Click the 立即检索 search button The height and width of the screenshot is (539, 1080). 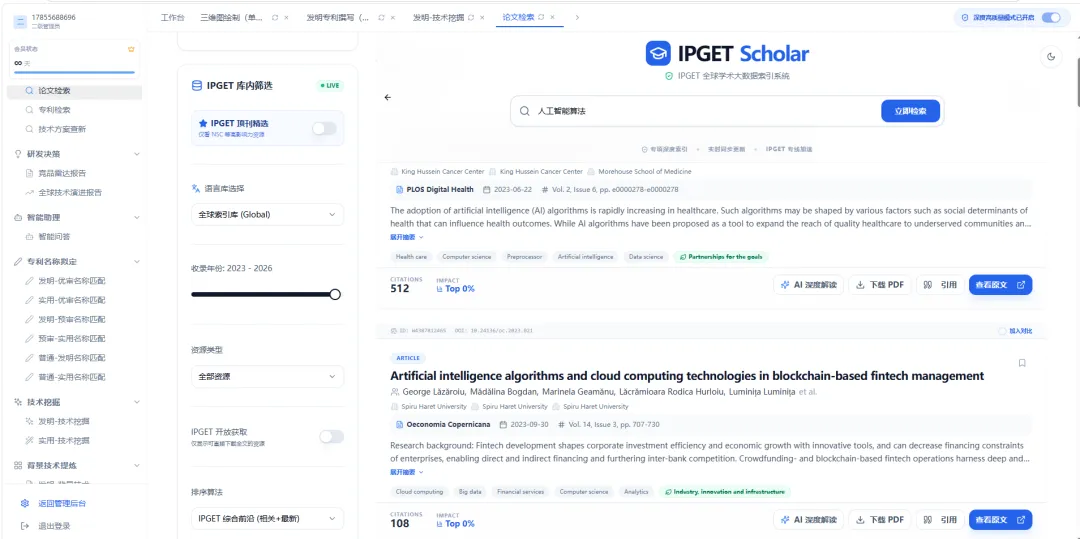tap(910, 111)
